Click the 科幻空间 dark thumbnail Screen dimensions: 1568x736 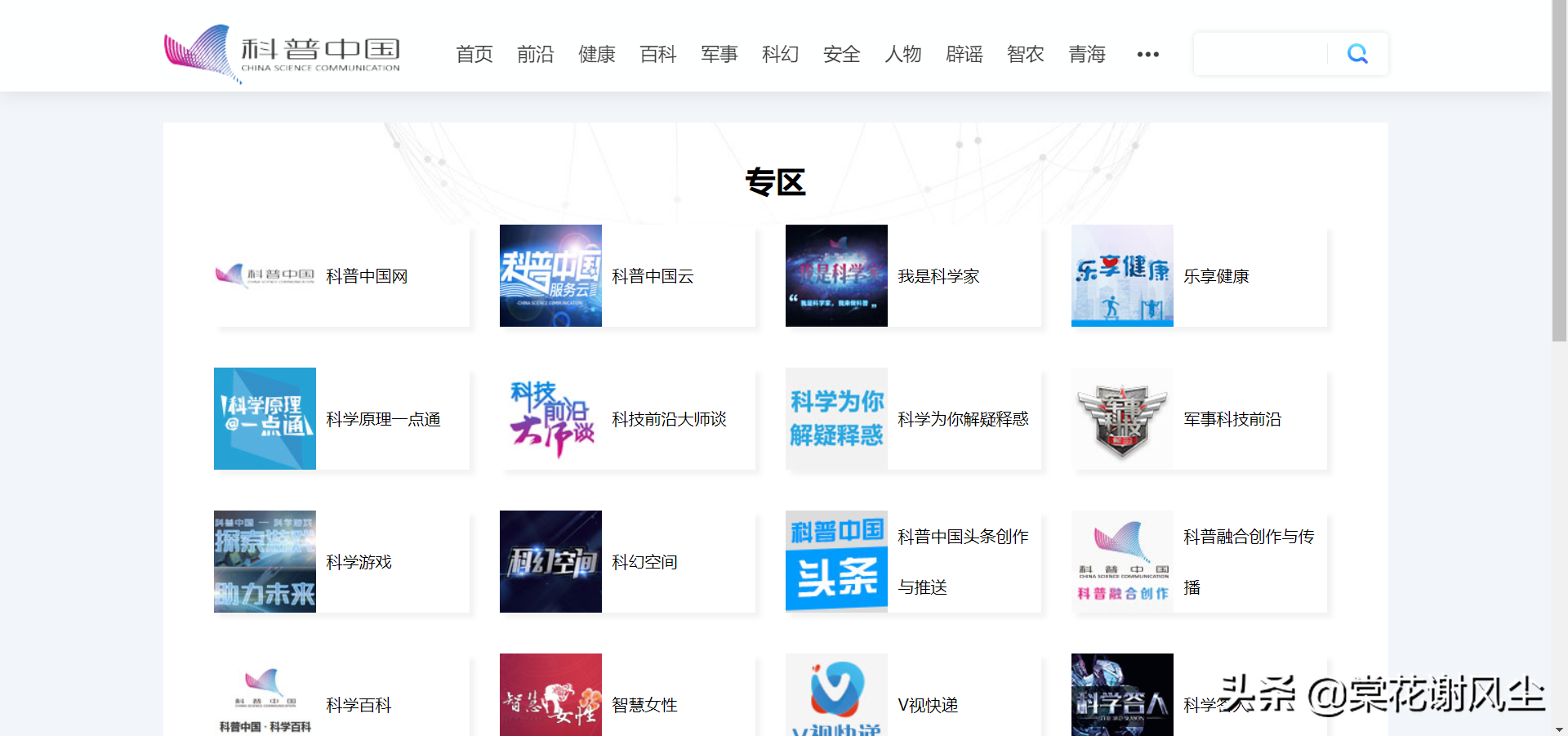pos(550,561)
